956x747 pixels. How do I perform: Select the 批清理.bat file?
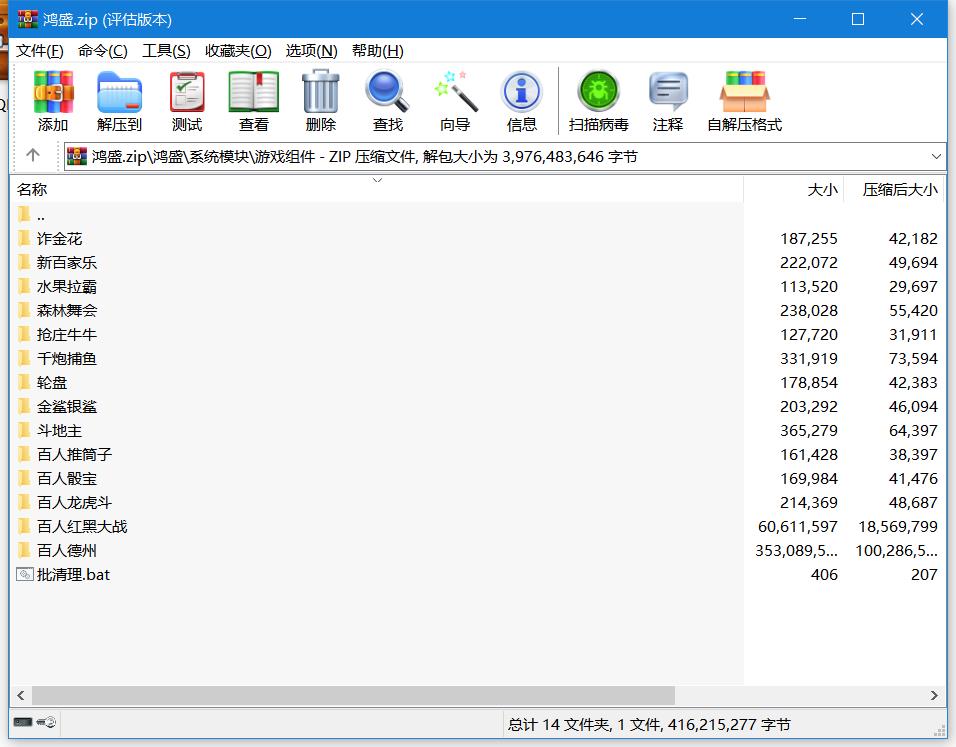(x=73, y=574)
